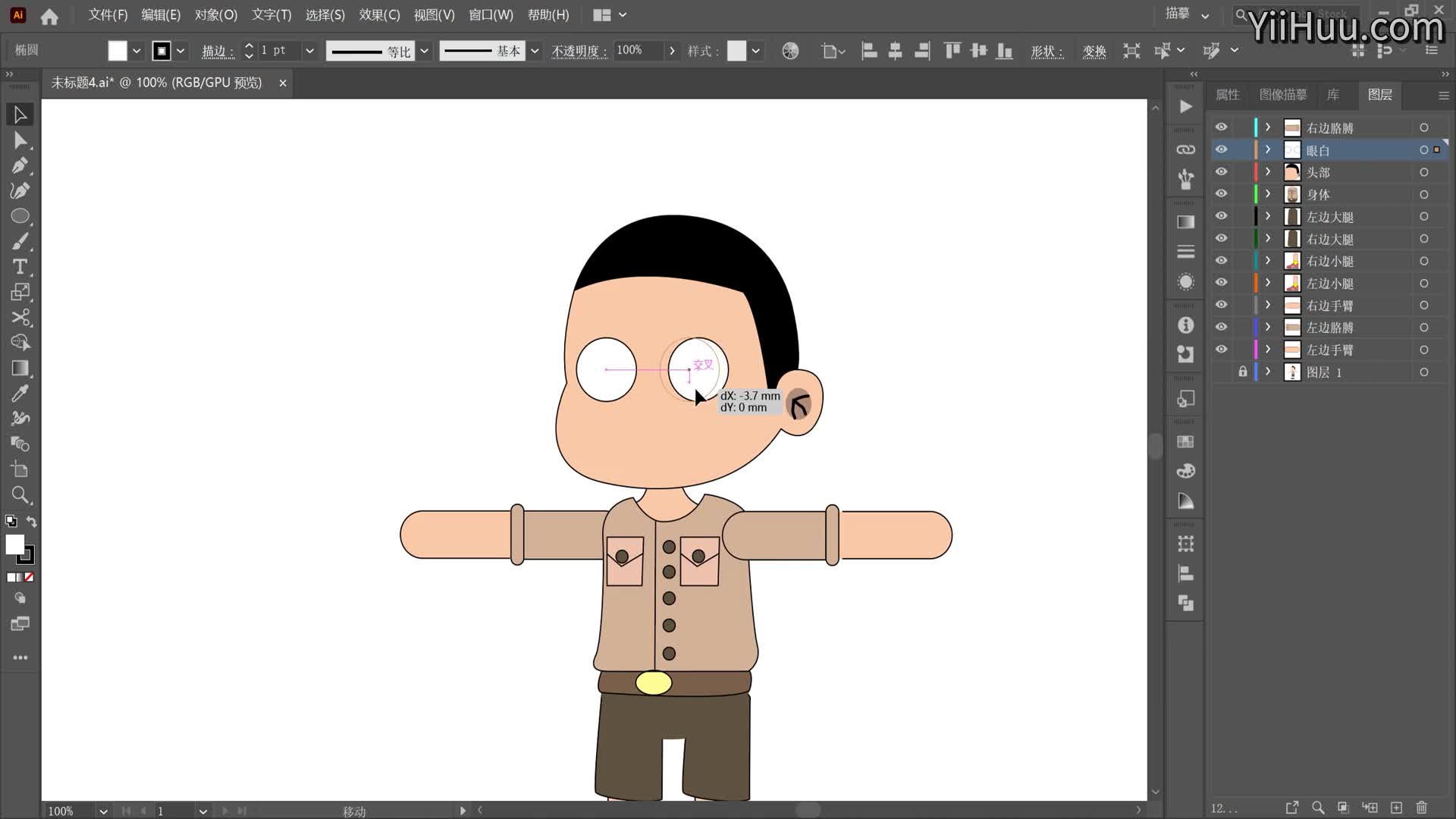The width and height of the screenshot is (1456, 819).
Task: Select the Direct Selection tool
Action: 20,140
